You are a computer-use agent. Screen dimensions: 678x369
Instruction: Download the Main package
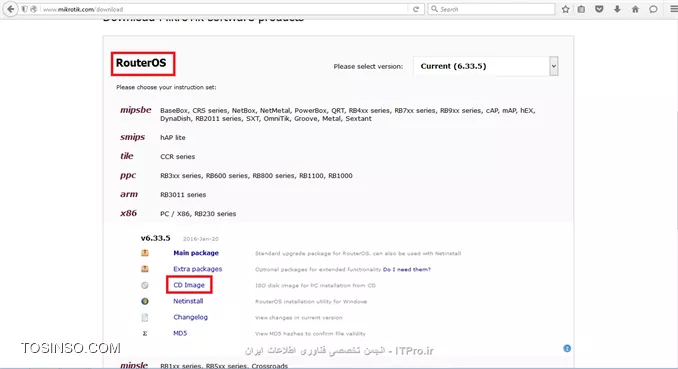point(196,253)
